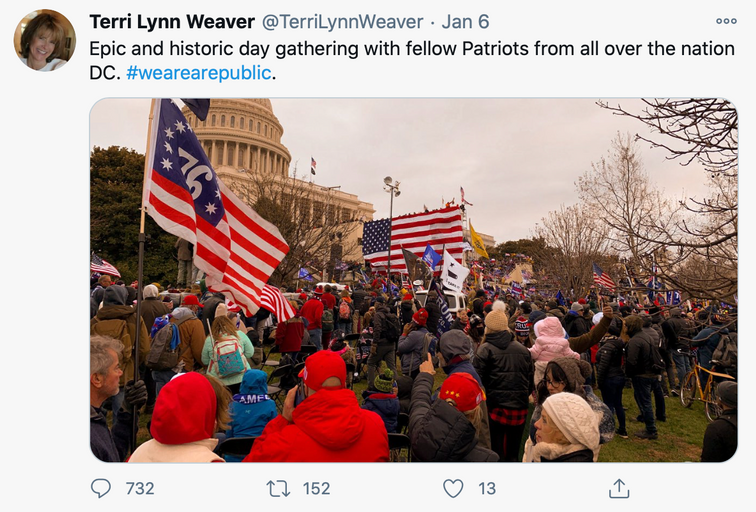
Task: Click the large hanging American flag in photo
Action: (413, 239)
